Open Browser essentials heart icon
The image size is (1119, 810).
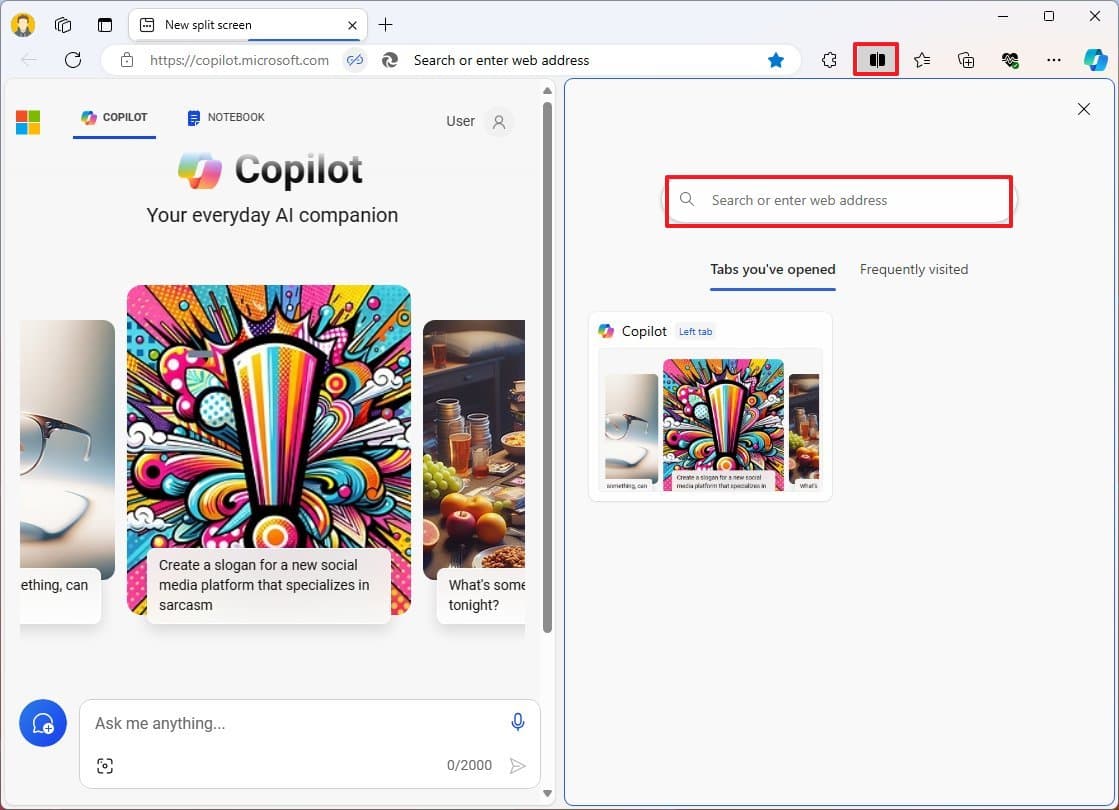point(1010,59)
